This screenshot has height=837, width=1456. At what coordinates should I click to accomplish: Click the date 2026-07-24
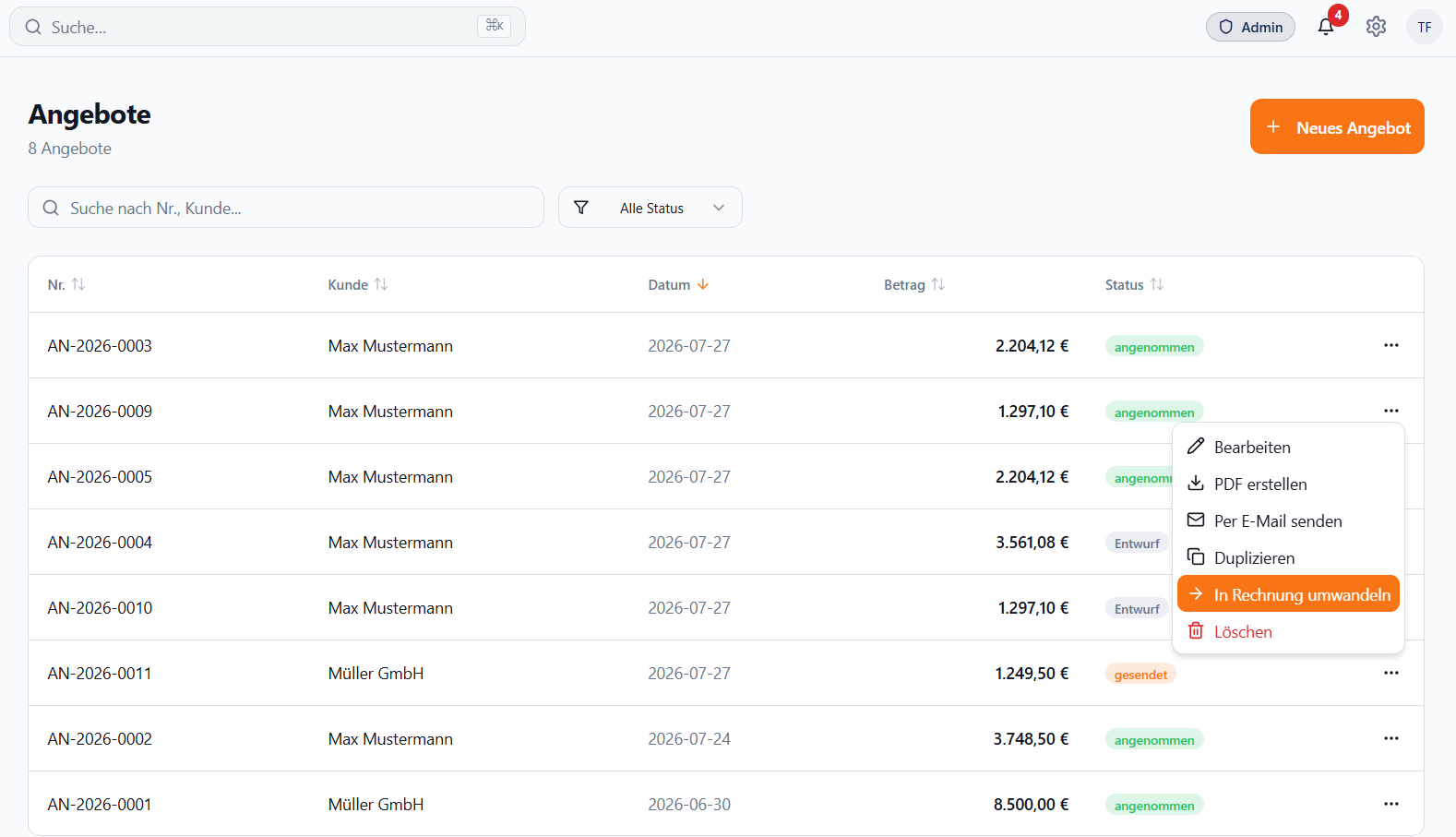pos(689,739)
